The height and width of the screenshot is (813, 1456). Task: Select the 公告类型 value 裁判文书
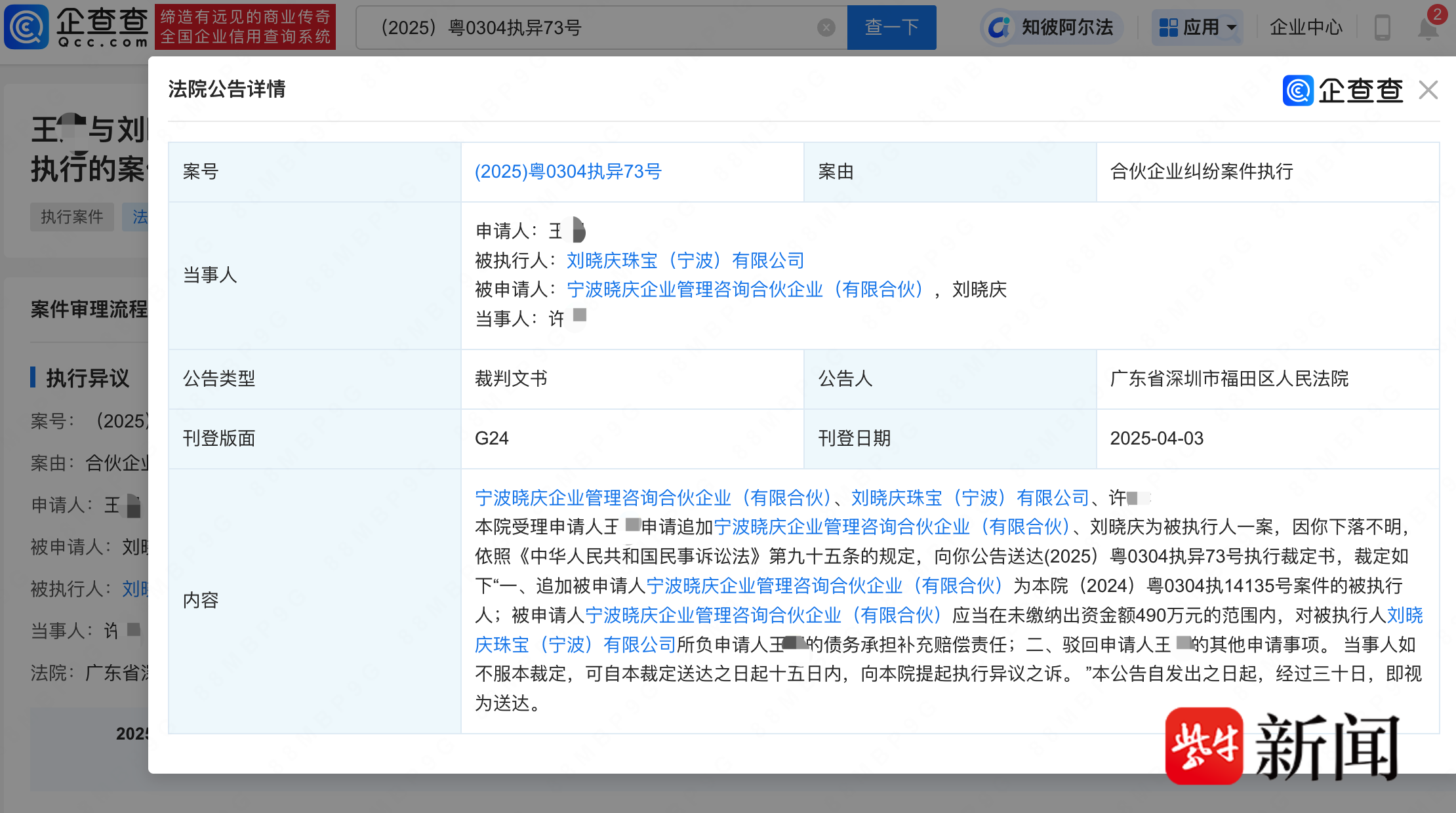pos(511,378)
